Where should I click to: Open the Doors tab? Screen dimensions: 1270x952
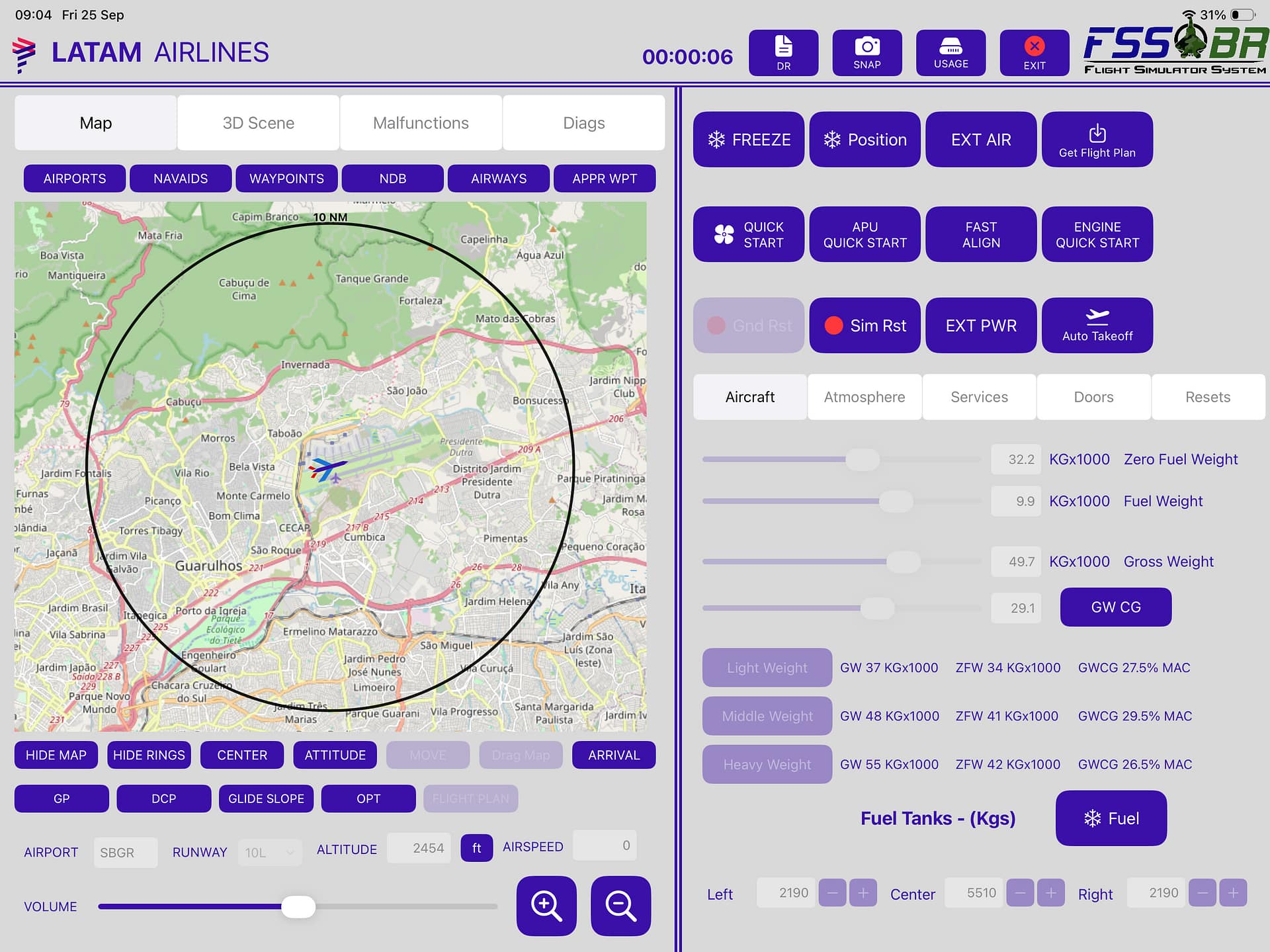1093,397
